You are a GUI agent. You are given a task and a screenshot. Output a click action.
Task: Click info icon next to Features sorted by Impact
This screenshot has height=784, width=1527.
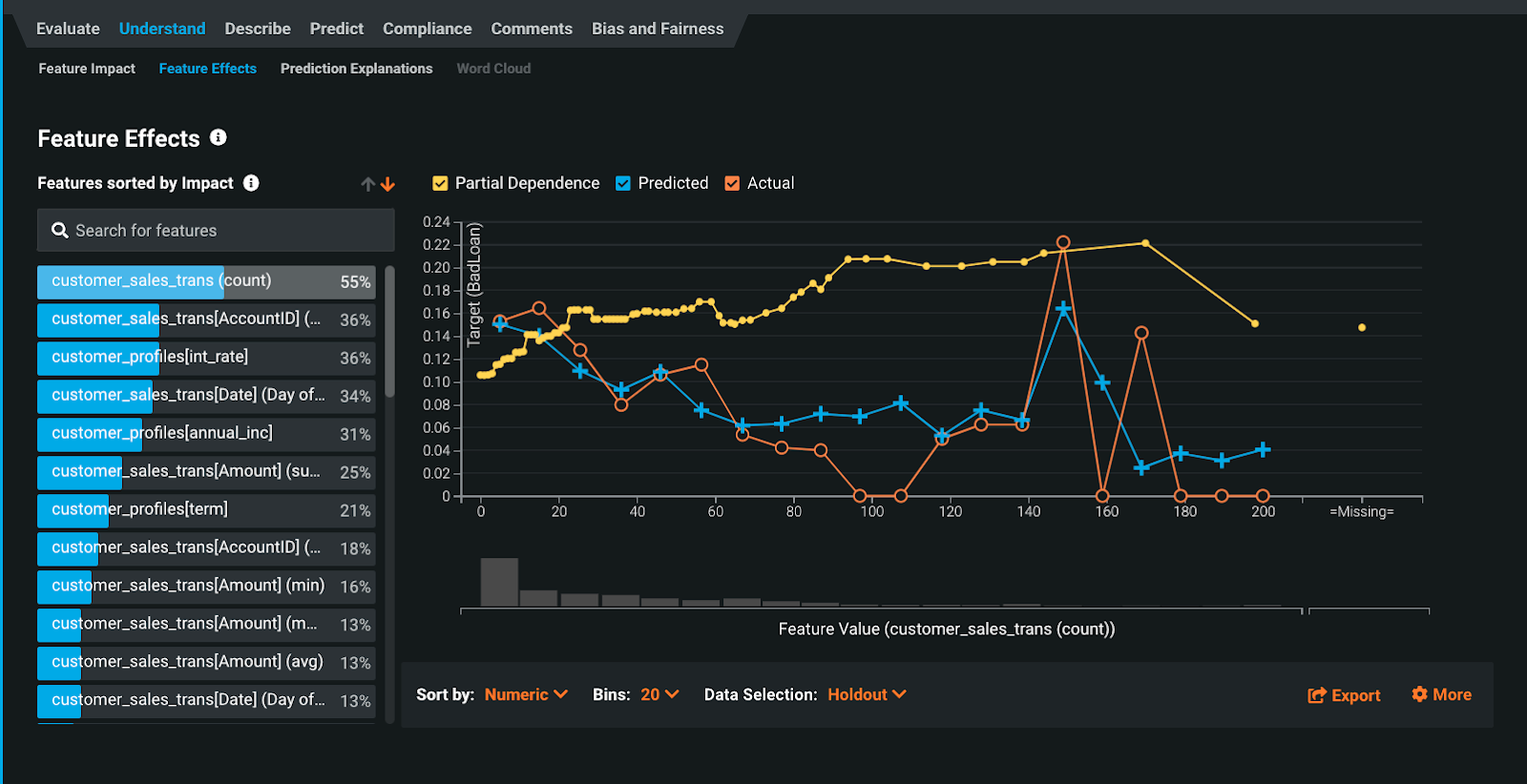tap(251, 183)
